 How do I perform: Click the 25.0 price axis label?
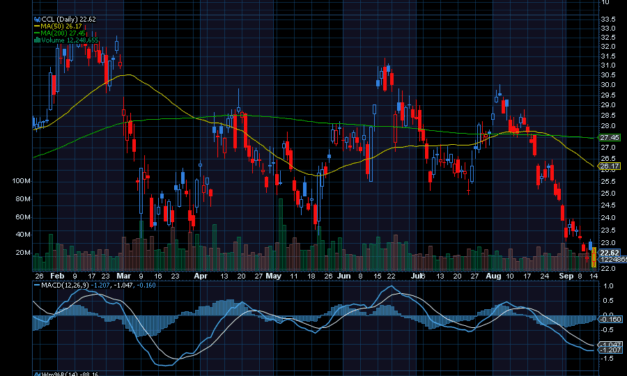(608, 194)
